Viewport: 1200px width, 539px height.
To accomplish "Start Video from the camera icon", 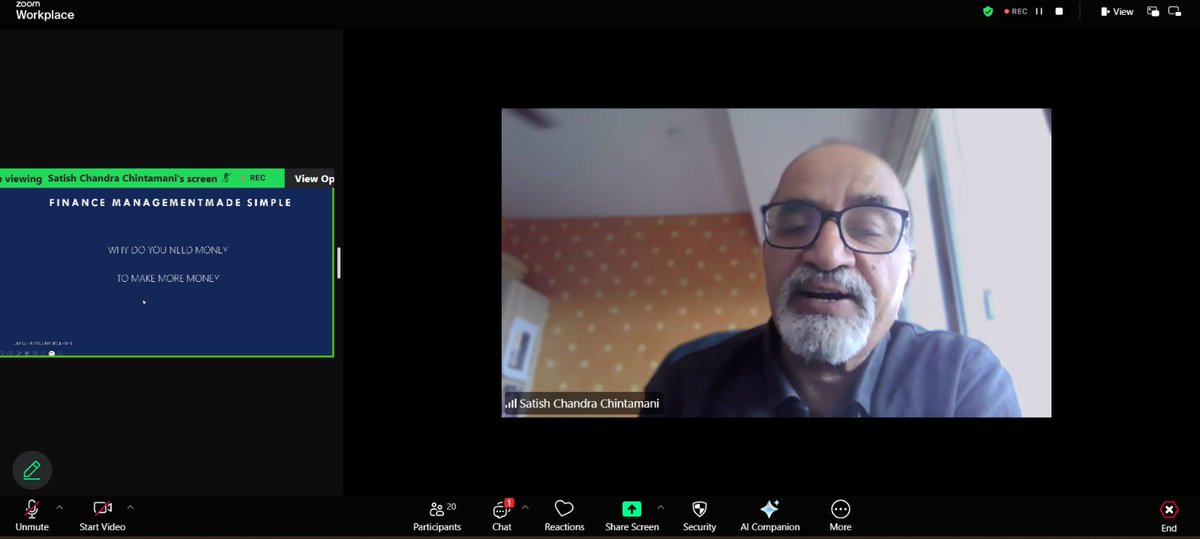I will tap(102, 515).
